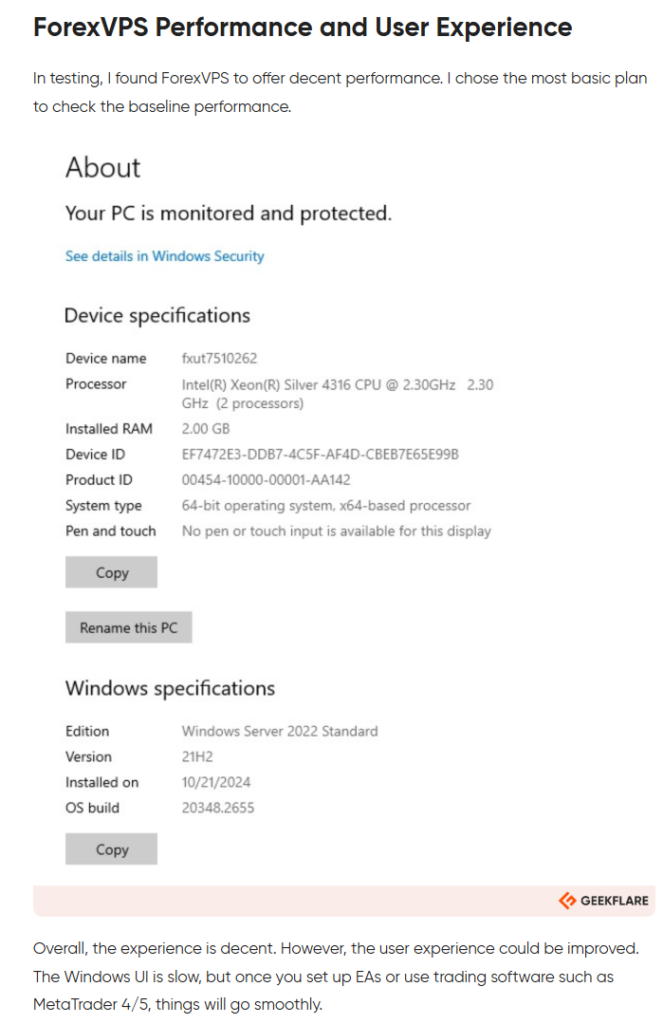Select the OS build number 20348.2655
This screenshot has width=663, height=1024.
tap(218, 808)
